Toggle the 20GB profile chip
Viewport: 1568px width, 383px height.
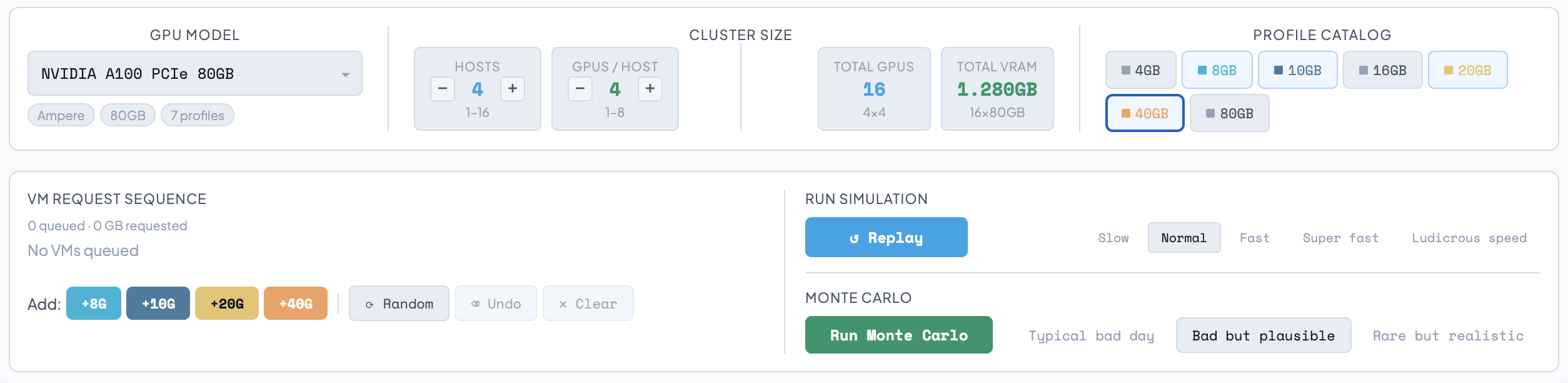[1467, 70]
